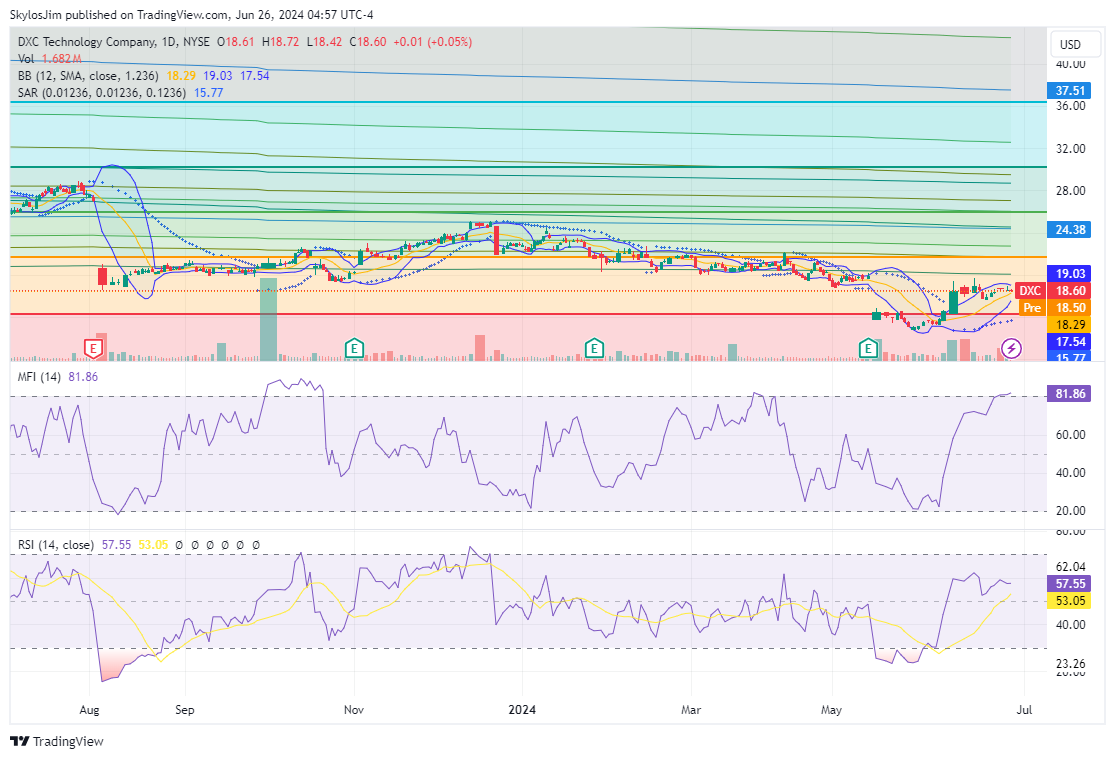Click the 2024 label on the time axis
This screenshot has height=759, width=1115.
click(523, 709)
